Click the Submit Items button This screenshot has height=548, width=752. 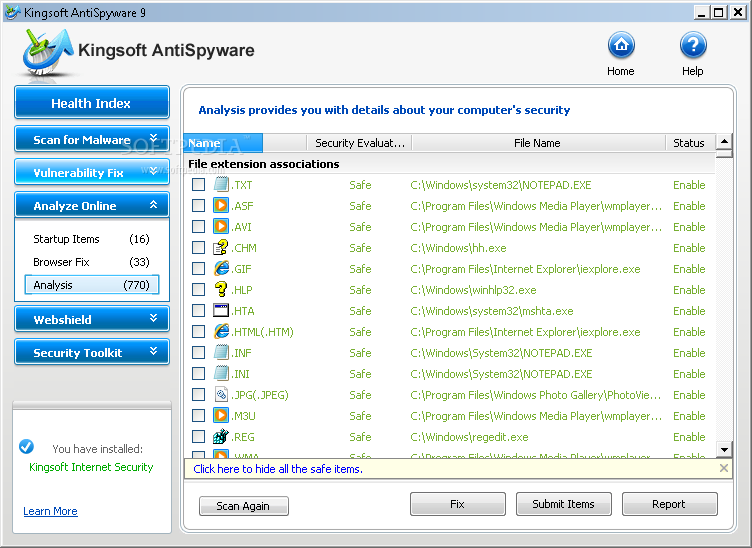pos(564,504)
